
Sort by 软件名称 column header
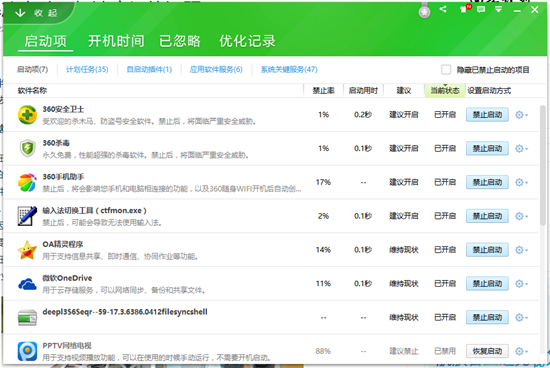(32, 91)
